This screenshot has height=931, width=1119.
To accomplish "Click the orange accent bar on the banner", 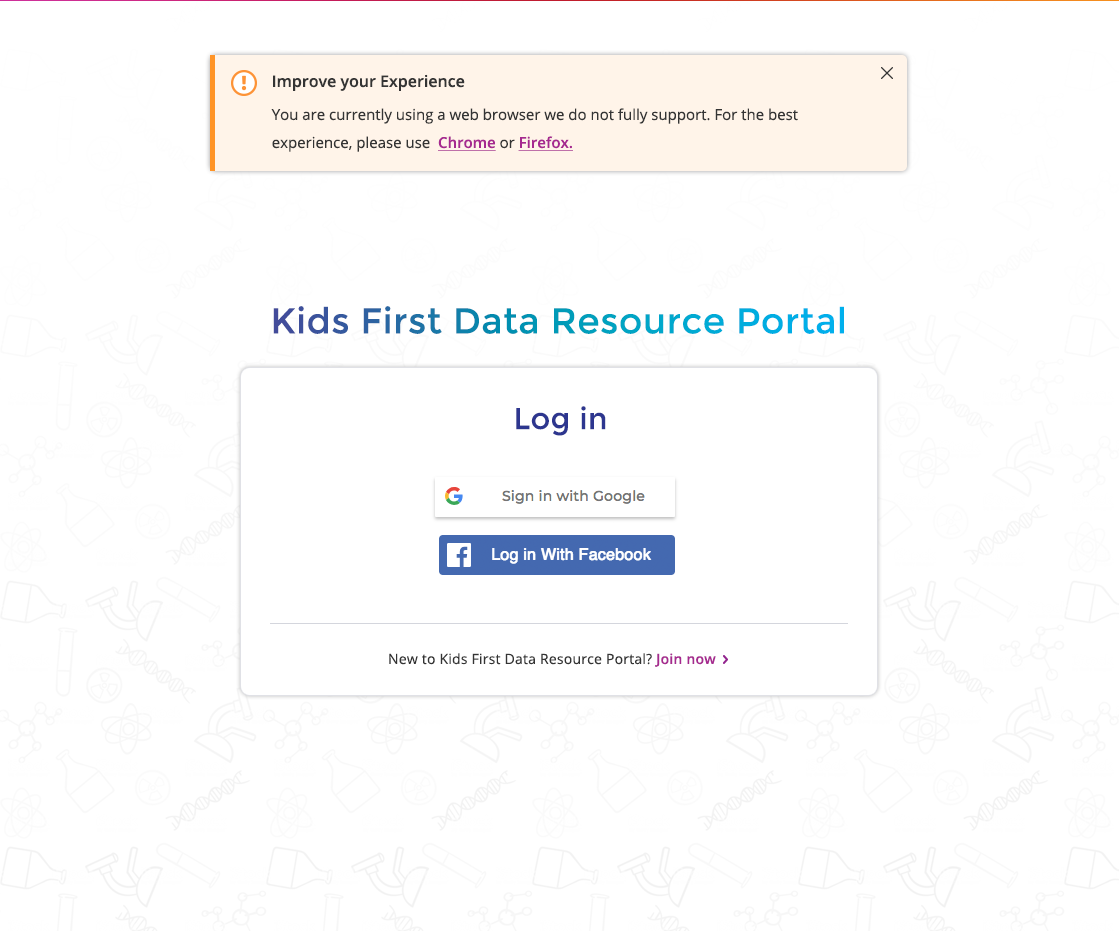I will [x=210, y=112].
